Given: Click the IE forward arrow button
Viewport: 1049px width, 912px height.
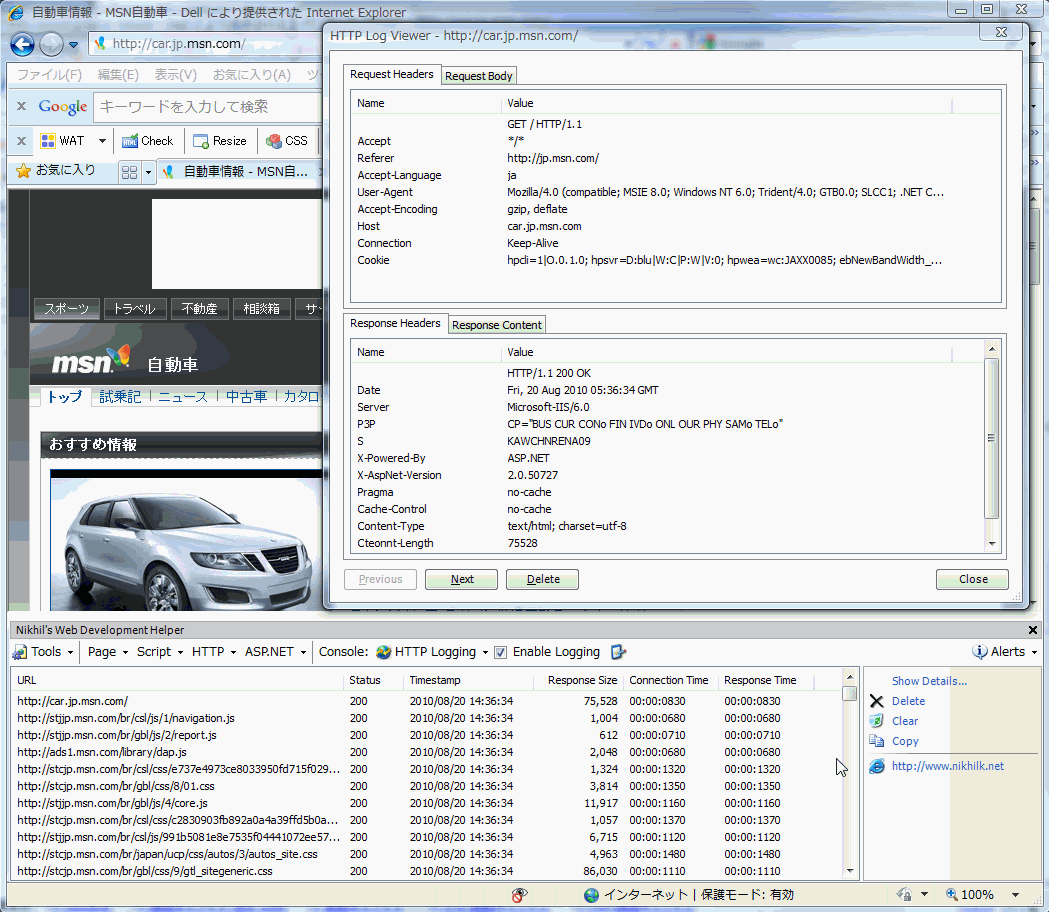Looking at the screenshot, I should coord(52,44).
